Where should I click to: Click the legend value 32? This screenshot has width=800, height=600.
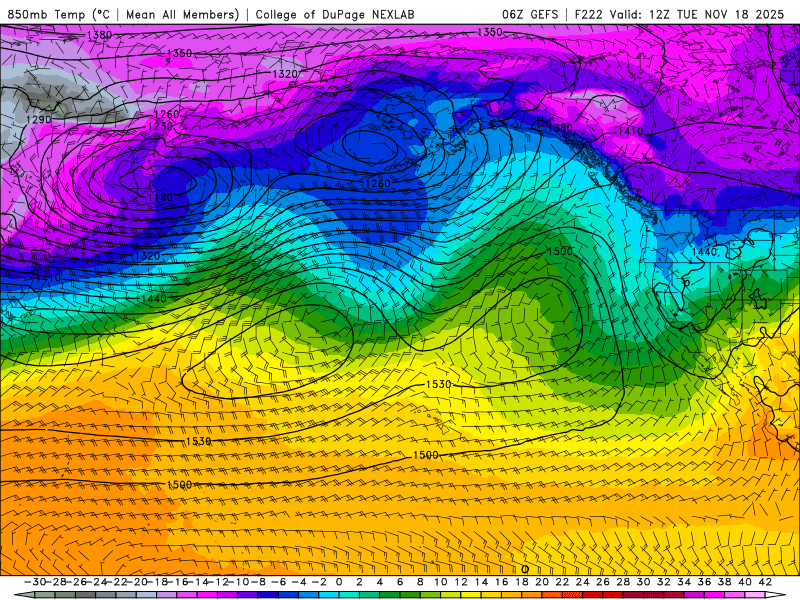click(664, 582)
